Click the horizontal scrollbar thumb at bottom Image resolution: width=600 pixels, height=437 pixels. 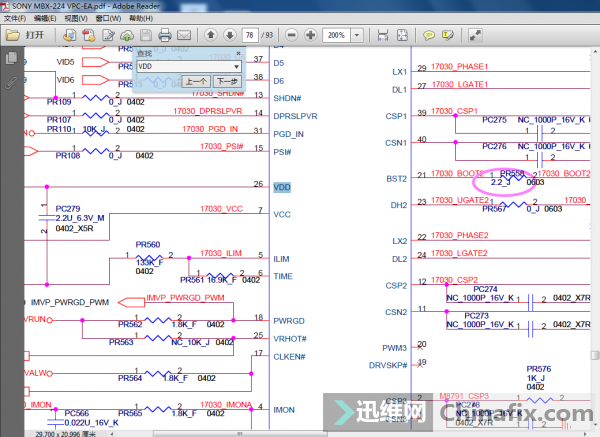240,434
